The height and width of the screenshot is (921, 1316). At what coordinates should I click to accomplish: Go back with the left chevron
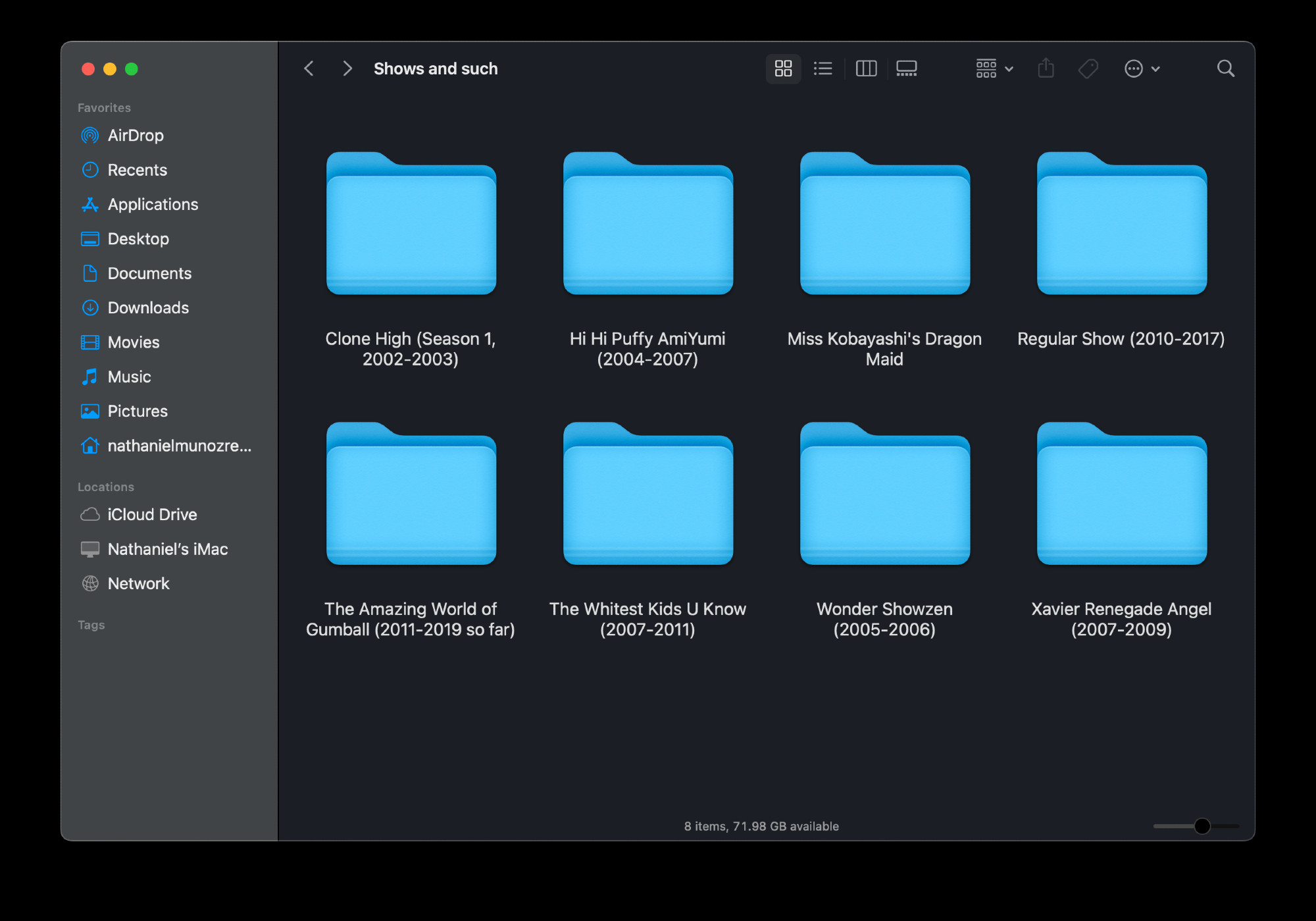309,68
